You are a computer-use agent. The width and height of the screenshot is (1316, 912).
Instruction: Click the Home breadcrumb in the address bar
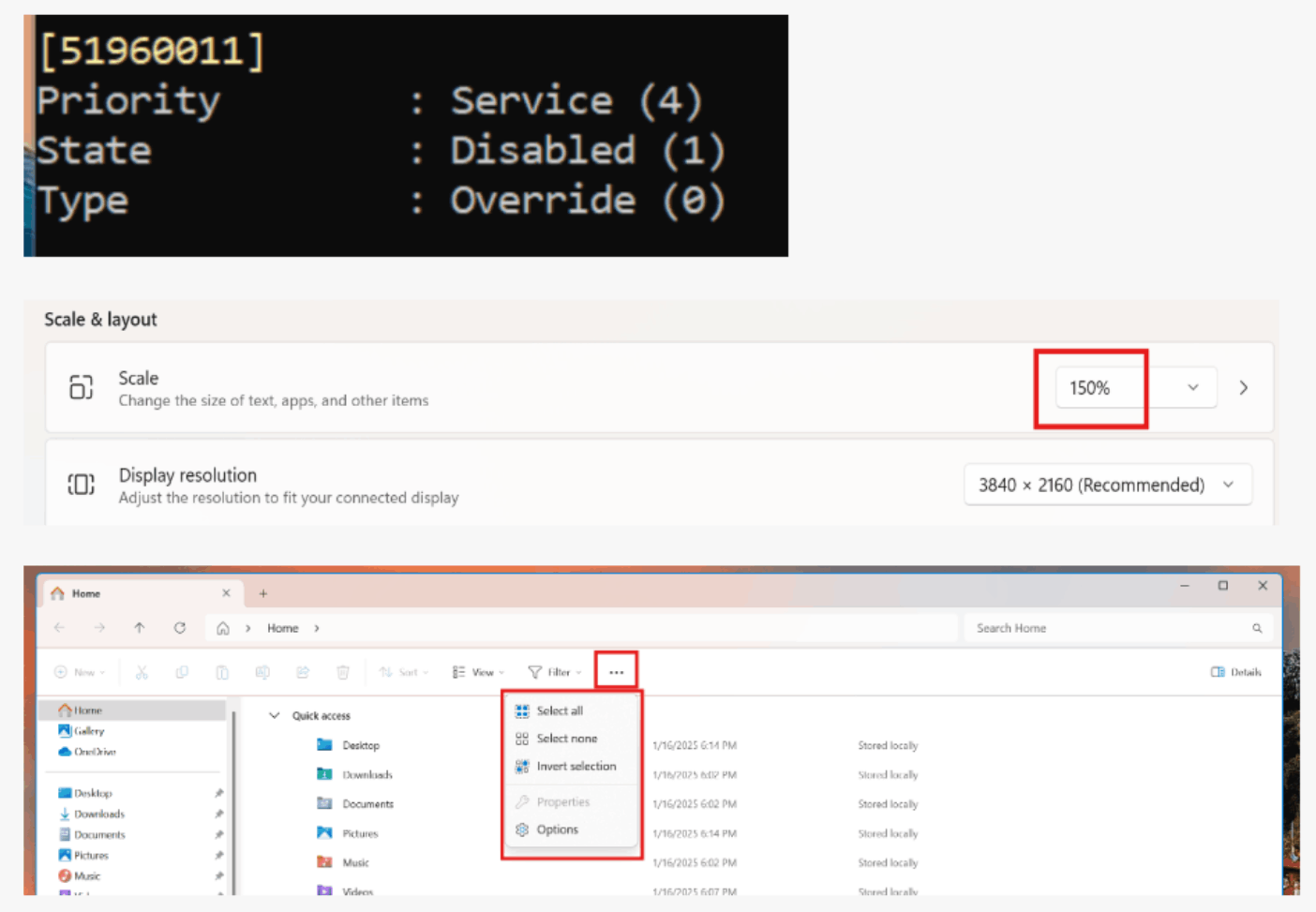tap(283, 628)
